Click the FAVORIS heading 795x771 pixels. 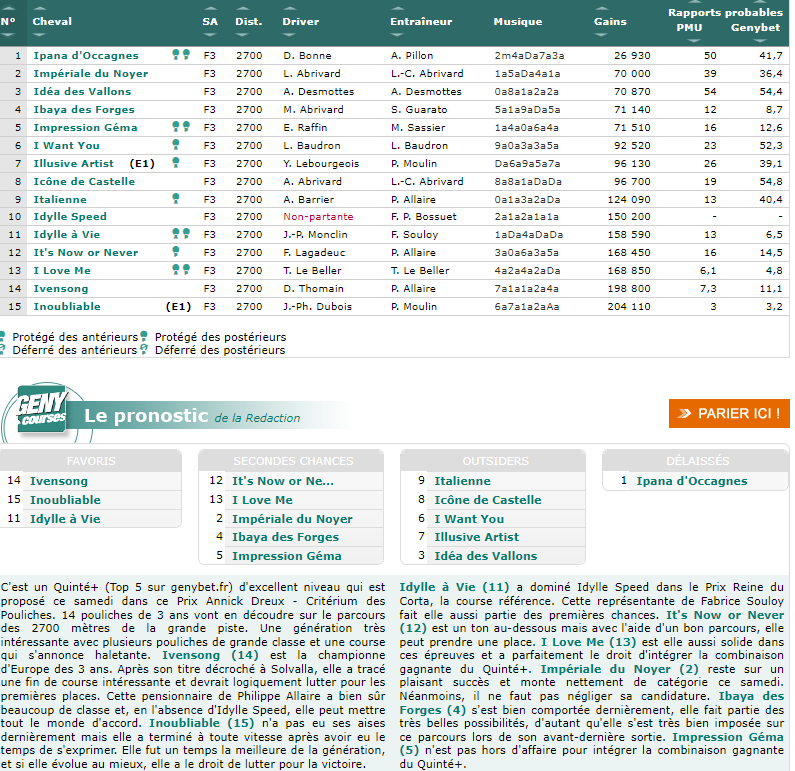point(91,461)
